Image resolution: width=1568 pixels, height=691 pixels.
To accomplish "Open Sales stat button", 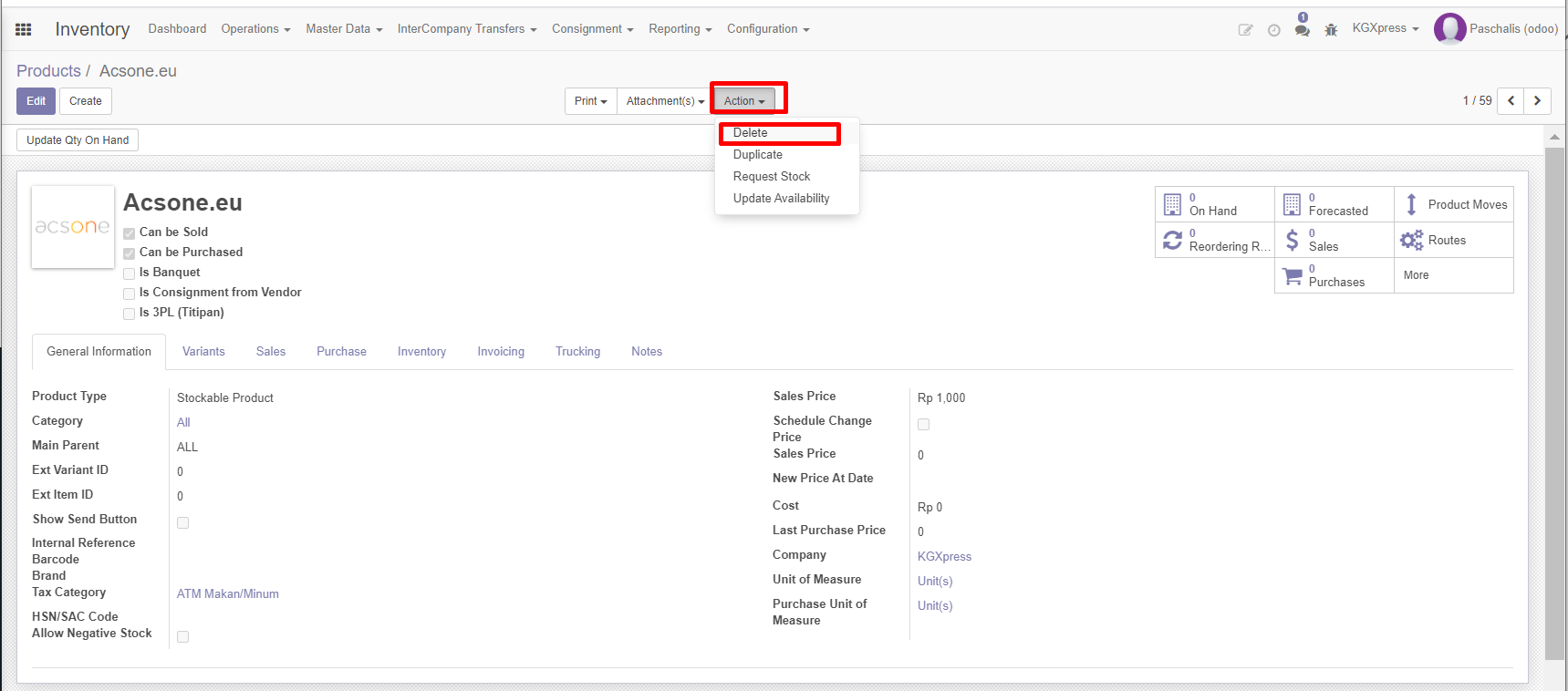I will click(x=1334, y=240).
